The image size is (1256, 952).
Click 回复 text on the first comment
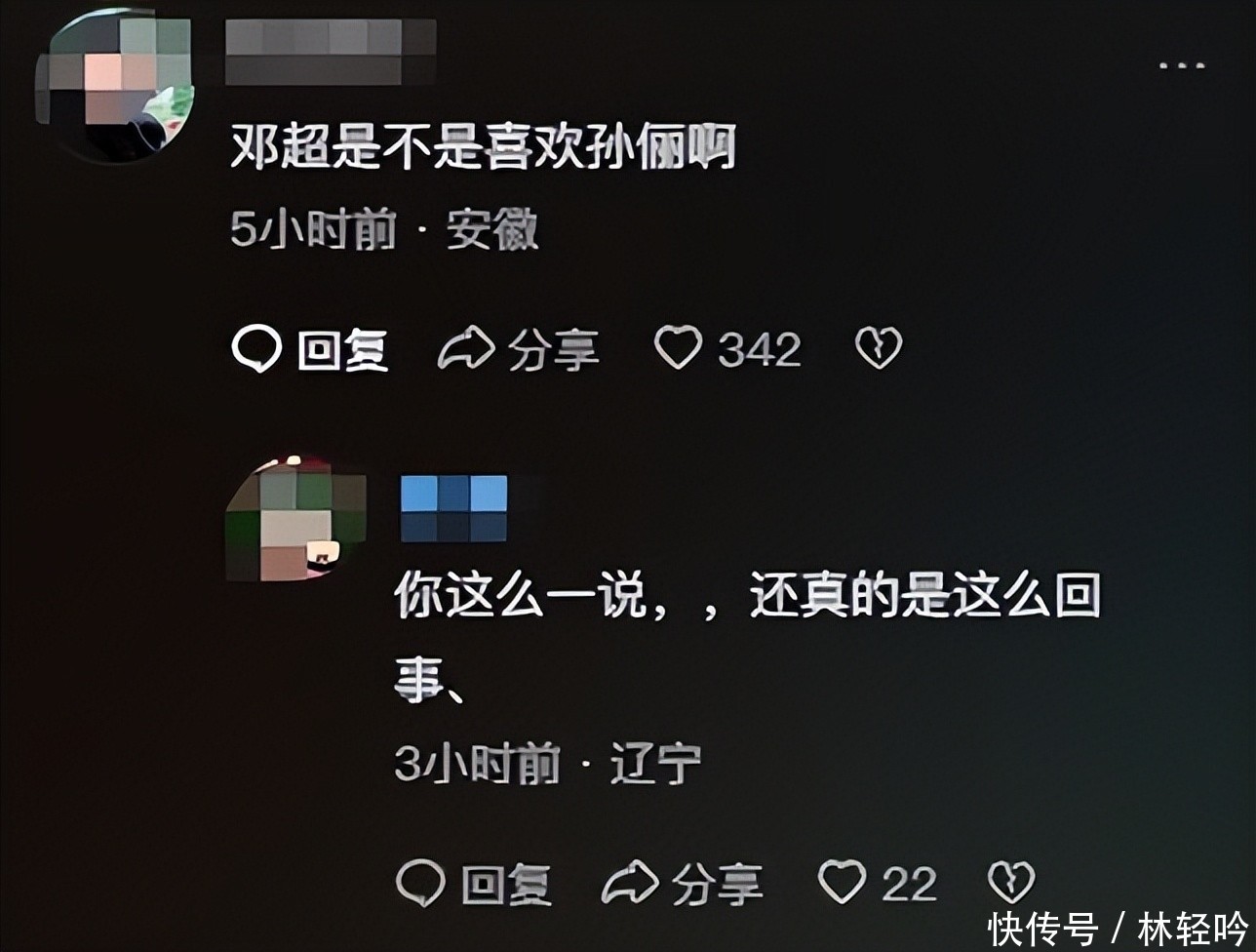(x=343, y=350)
